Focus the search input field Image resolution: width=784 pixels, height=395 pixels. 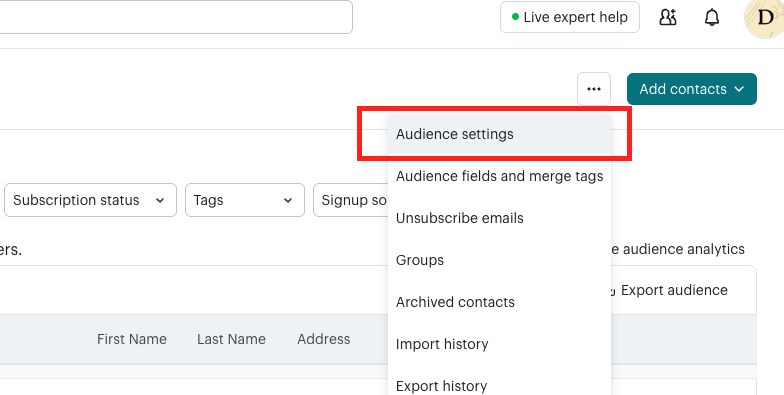pos(175,17)
